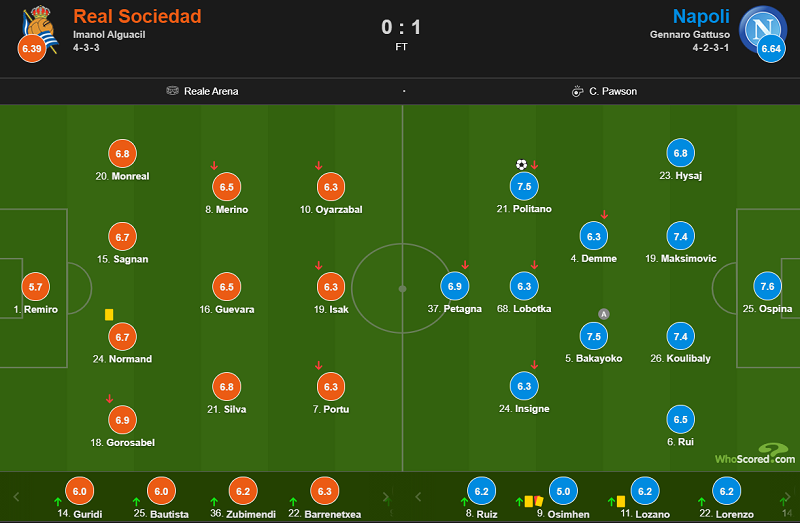
Task: Open the Napoli team name link
Action: (701, 16)
